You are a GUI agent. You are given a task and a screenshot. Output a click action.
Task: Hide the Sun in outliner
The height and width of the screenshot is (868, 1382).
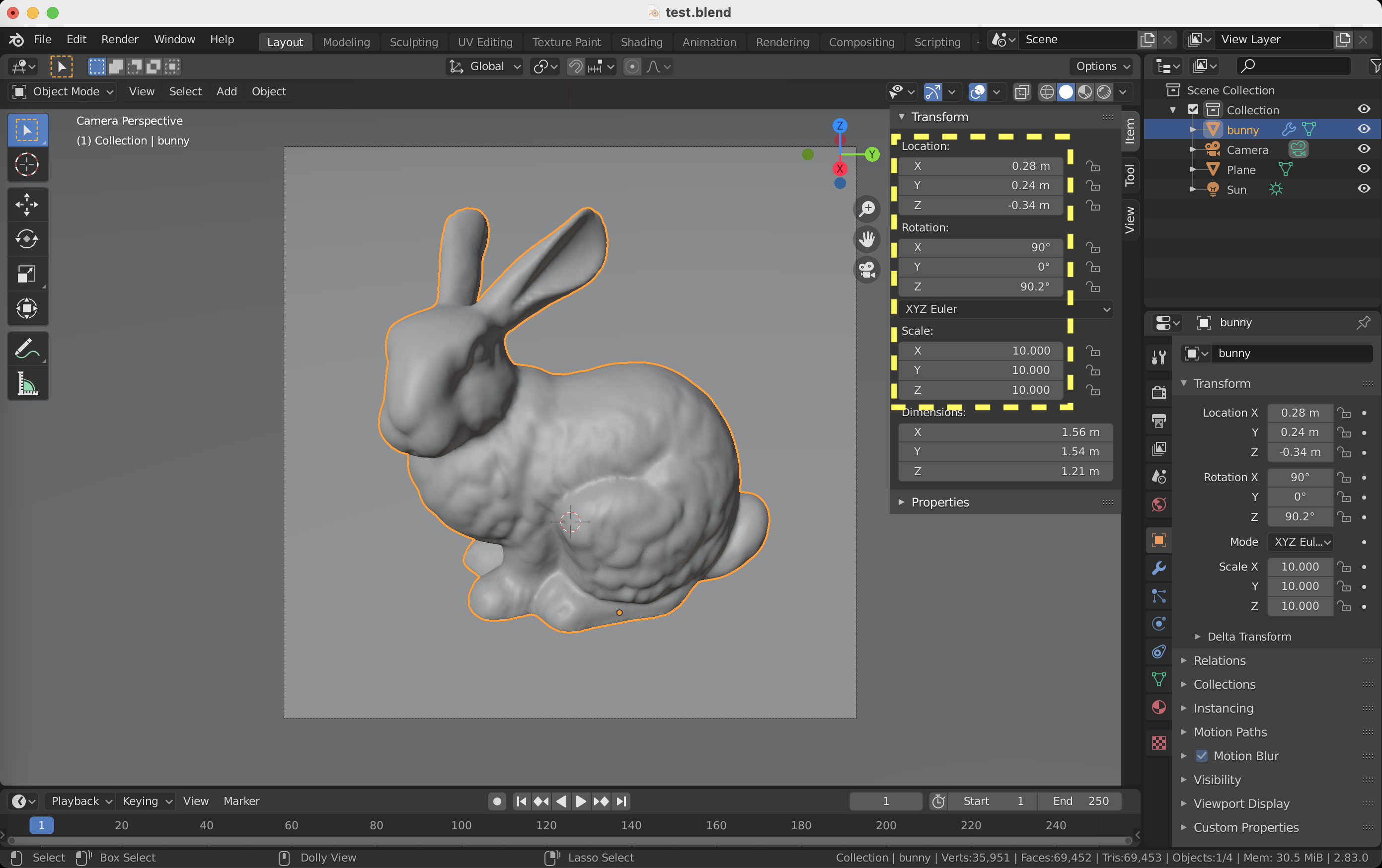(1364, 189)
